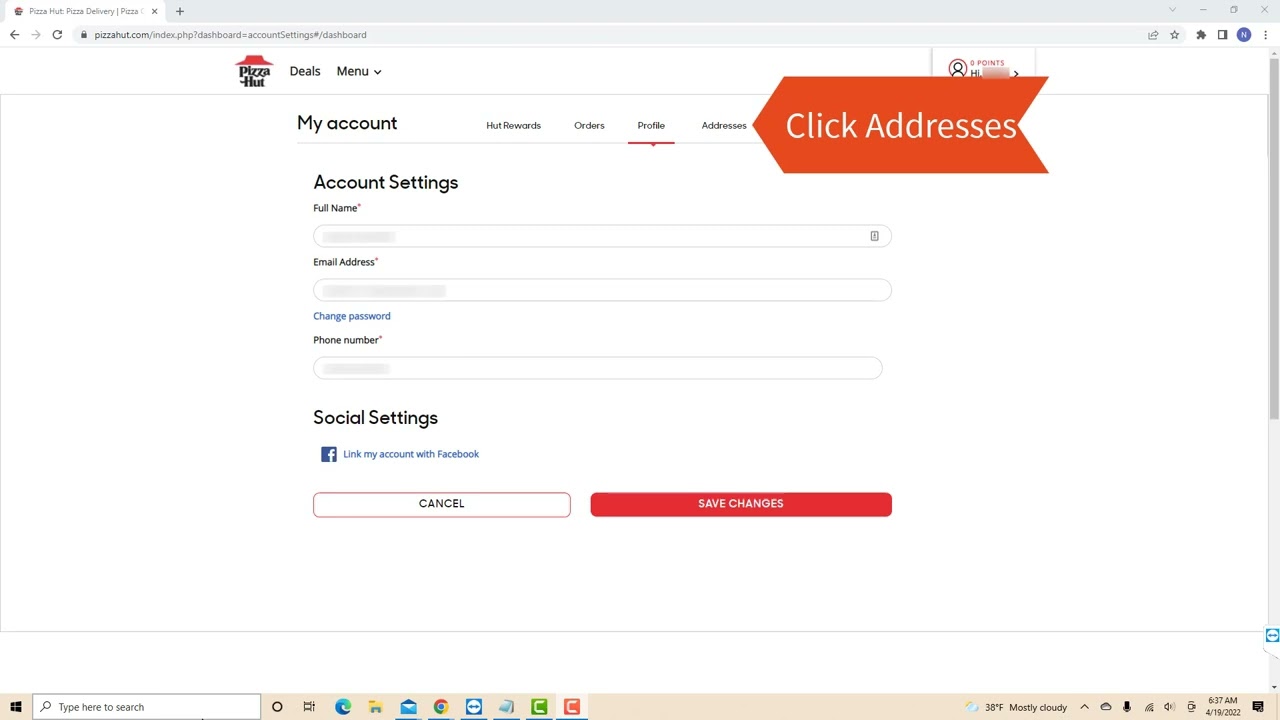
Task: Click the Pizza Hut logo
Action: [x=254, y=71]
